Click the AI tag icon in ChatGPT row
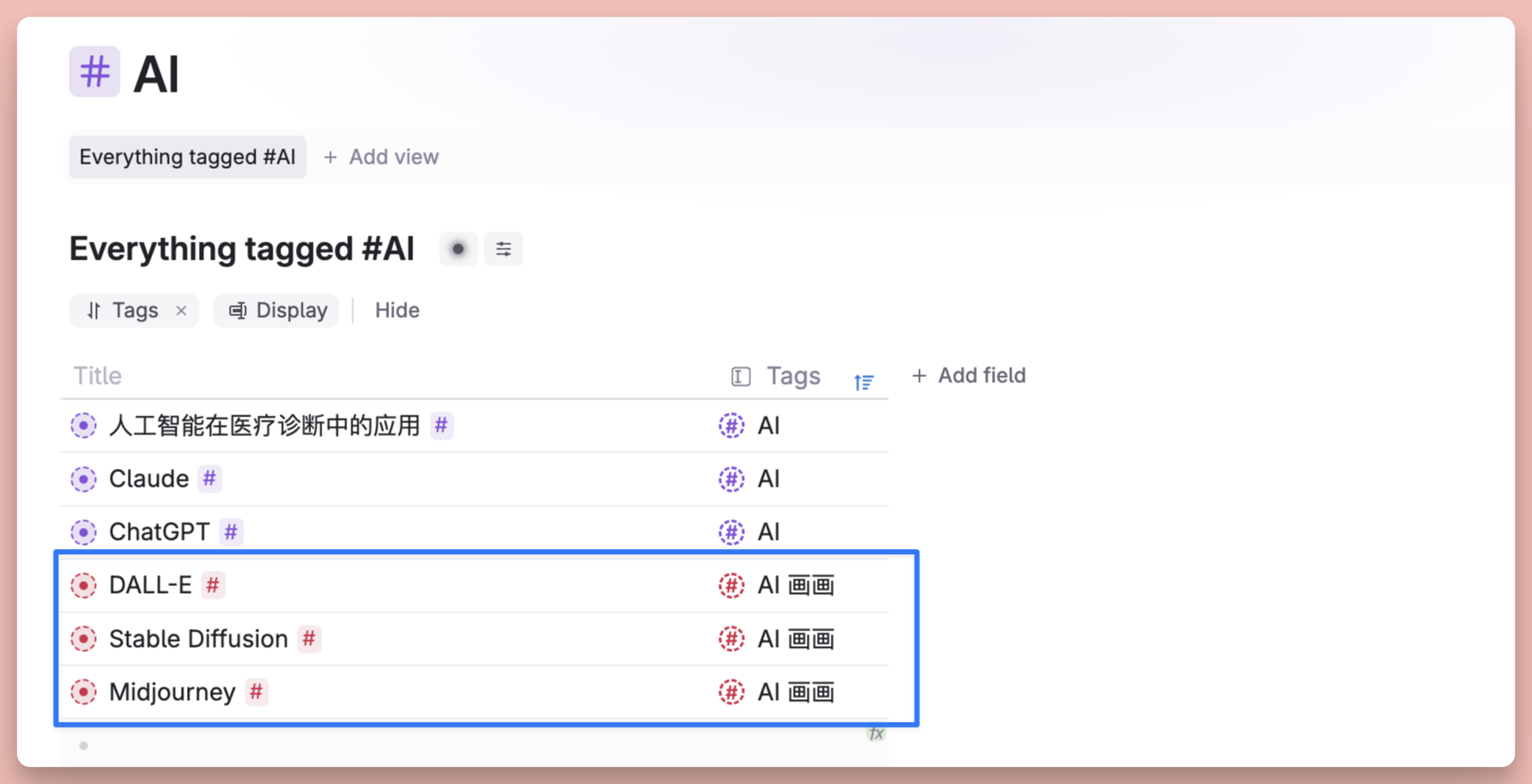 point(731,532)
